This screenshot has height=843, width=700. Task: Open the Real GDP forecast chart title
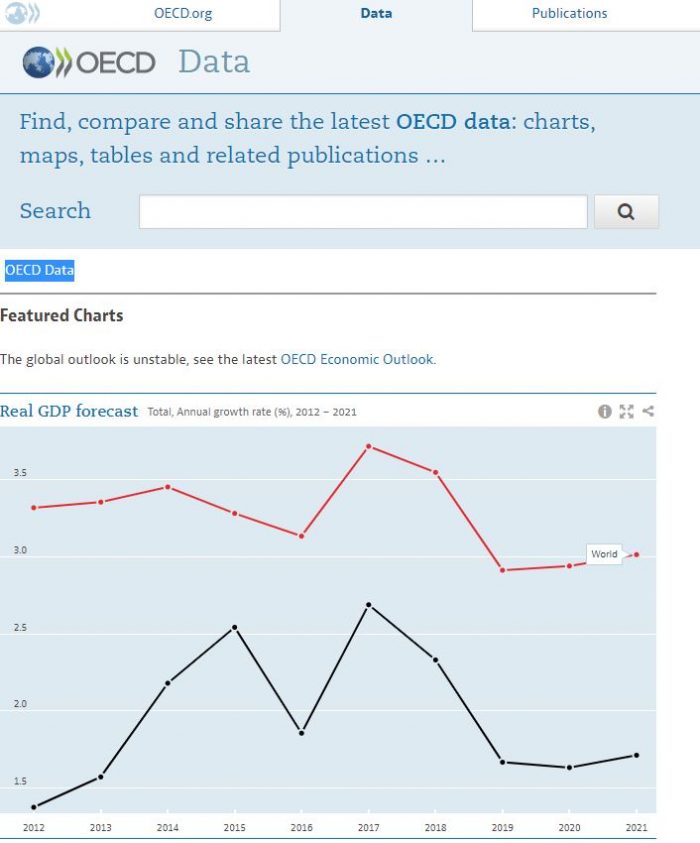tap(71, 411)
